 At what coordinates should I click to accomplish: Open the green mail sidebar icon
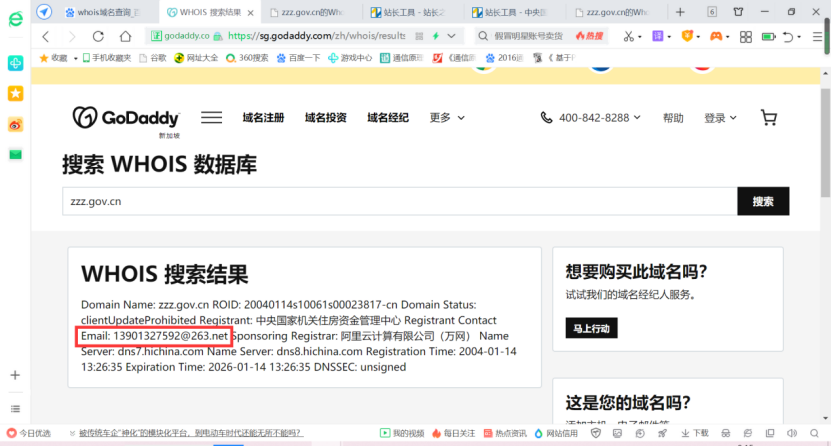(x=15, y=155)
